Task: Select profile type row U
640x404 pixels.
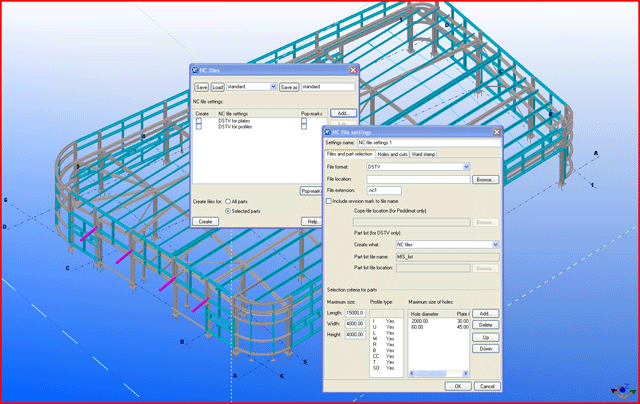Action: point(386,327)
